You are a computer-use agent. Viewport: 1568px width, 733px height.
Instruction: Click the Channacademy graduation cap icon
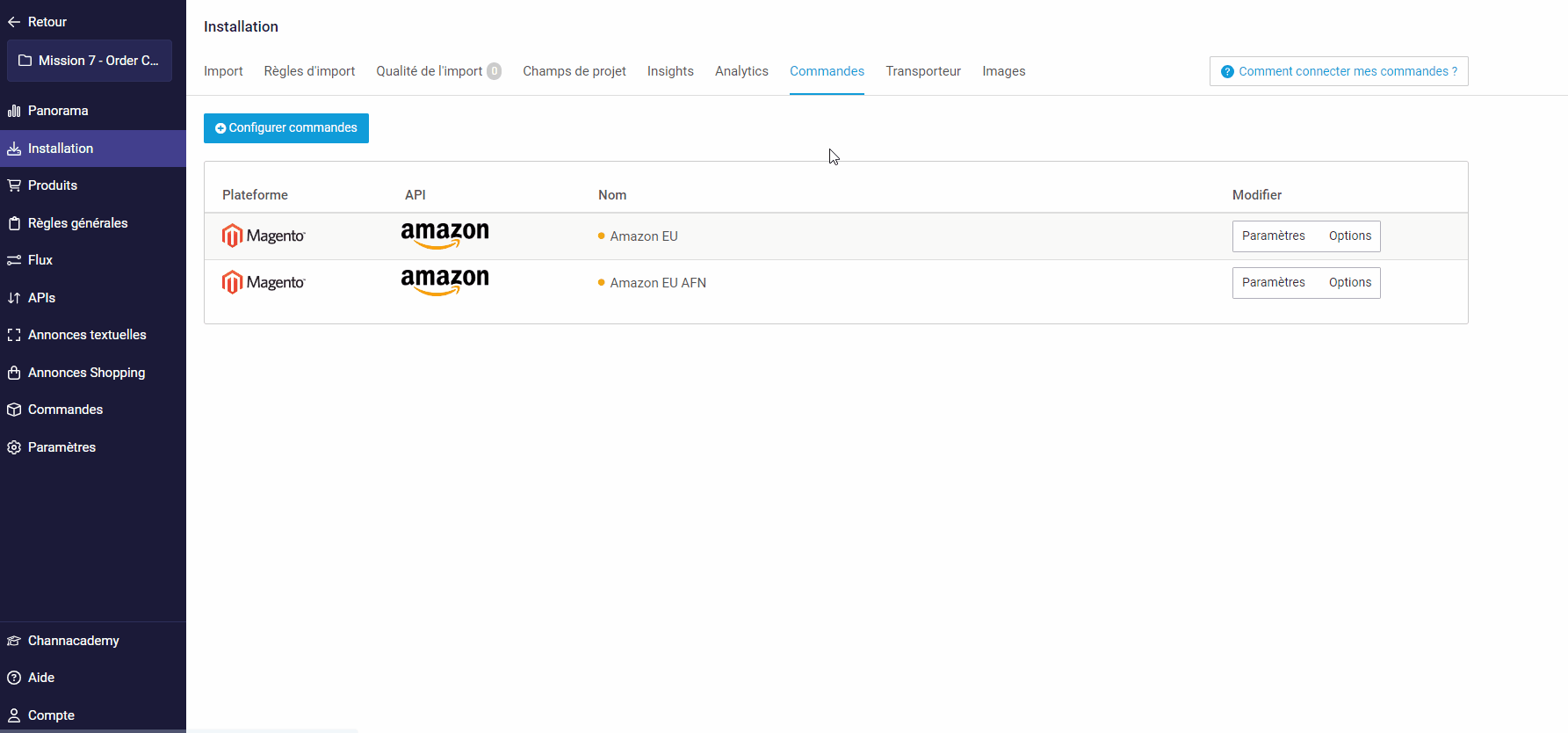click(14, 641)
